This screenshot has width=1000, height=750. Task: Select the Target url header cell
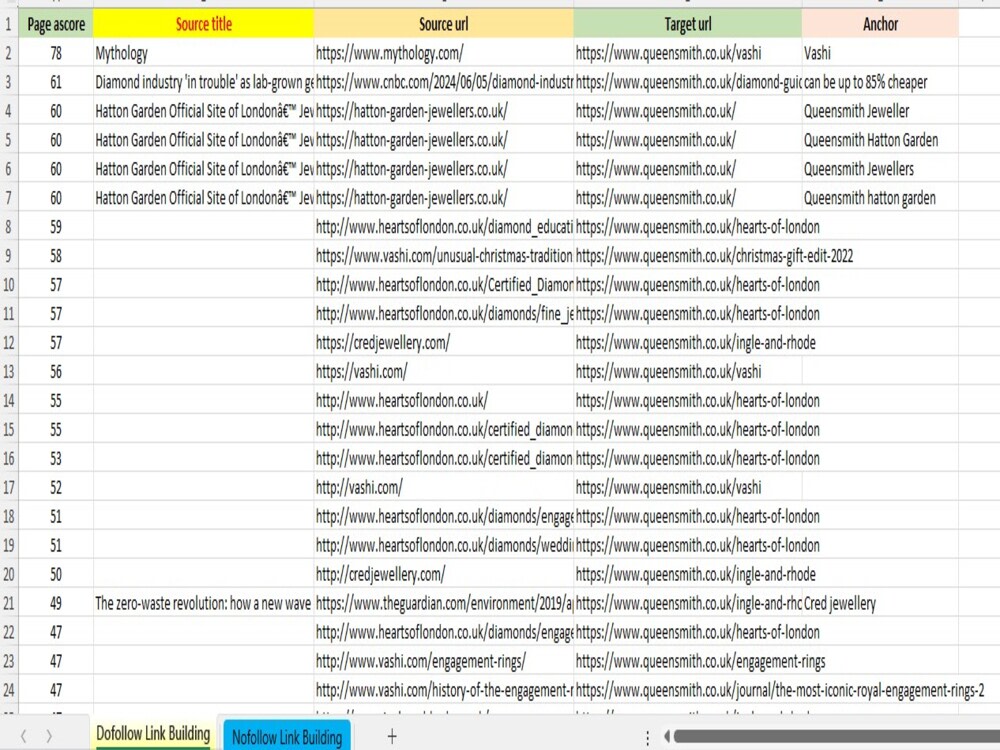[x=688, y=24]
